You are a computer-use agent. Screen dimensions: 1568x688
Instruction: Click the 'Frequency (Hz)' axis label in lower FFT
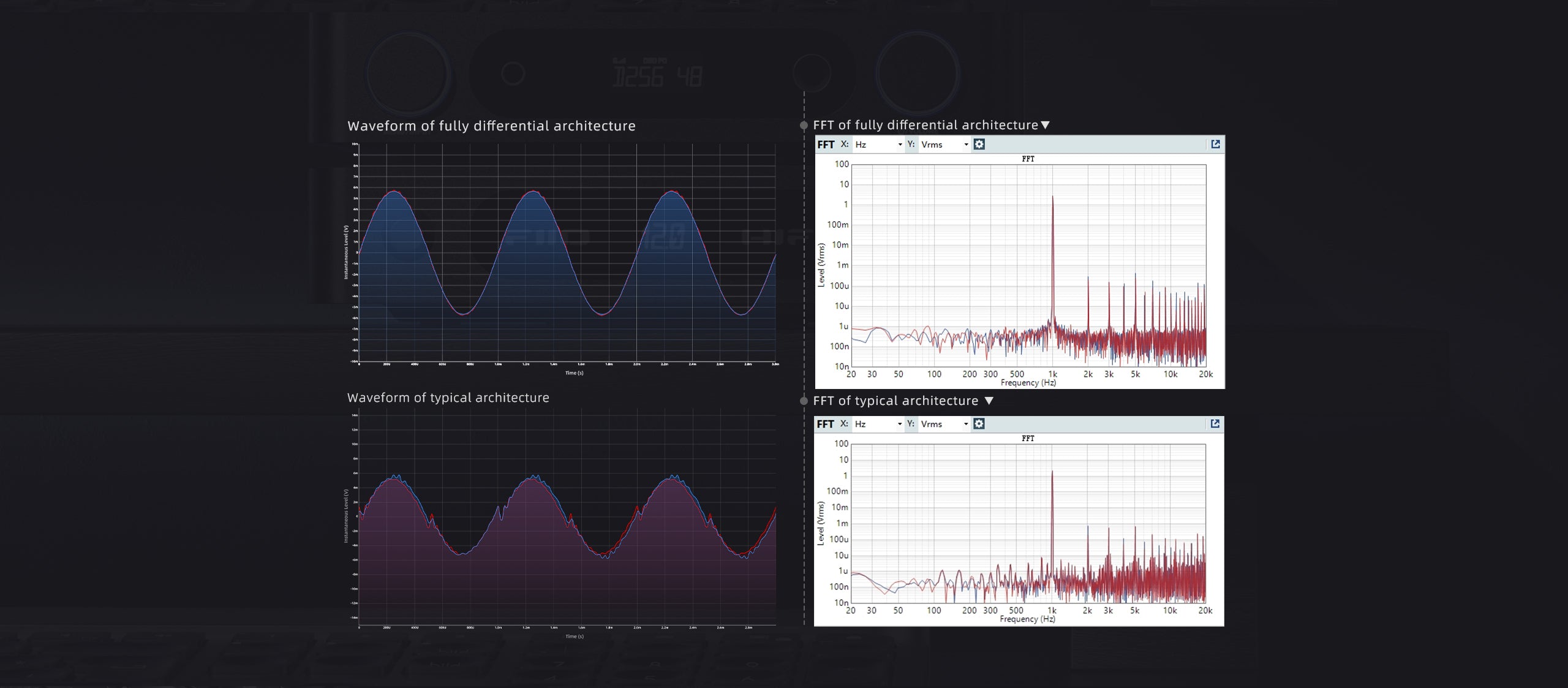click(x=1027, y=619)
